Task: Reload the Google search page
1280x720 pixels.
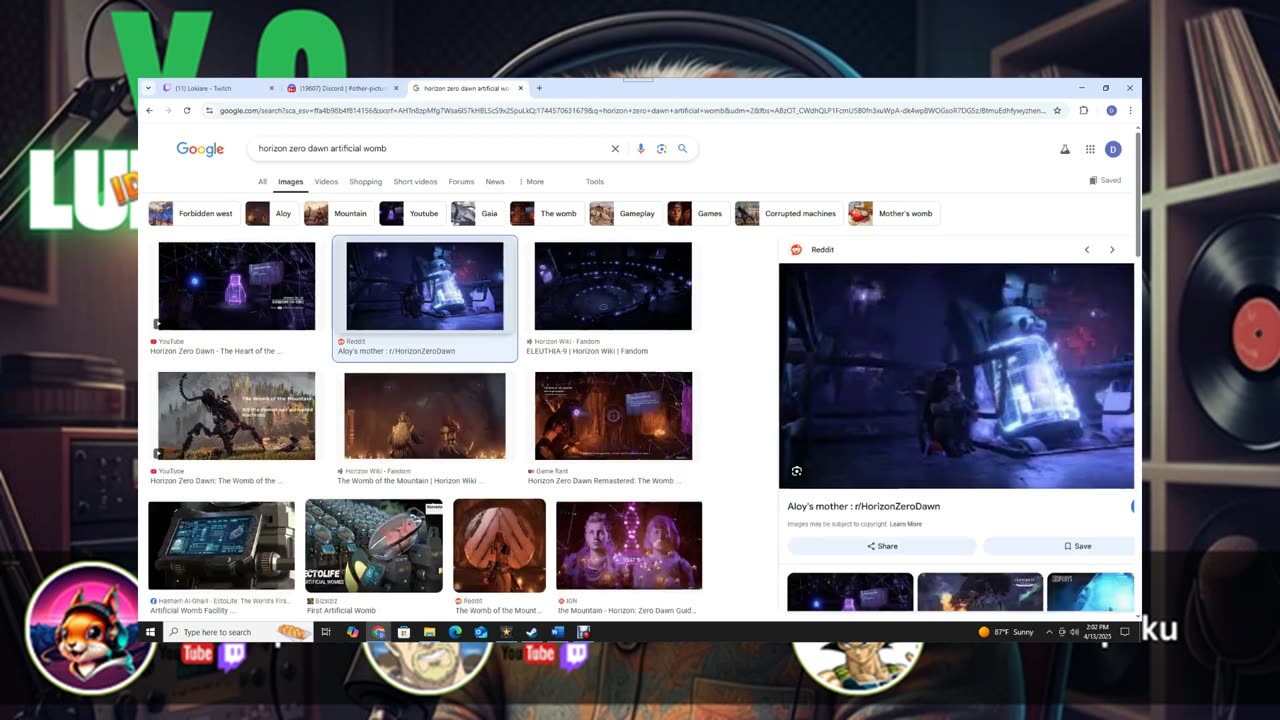Action: pos(187,111)
